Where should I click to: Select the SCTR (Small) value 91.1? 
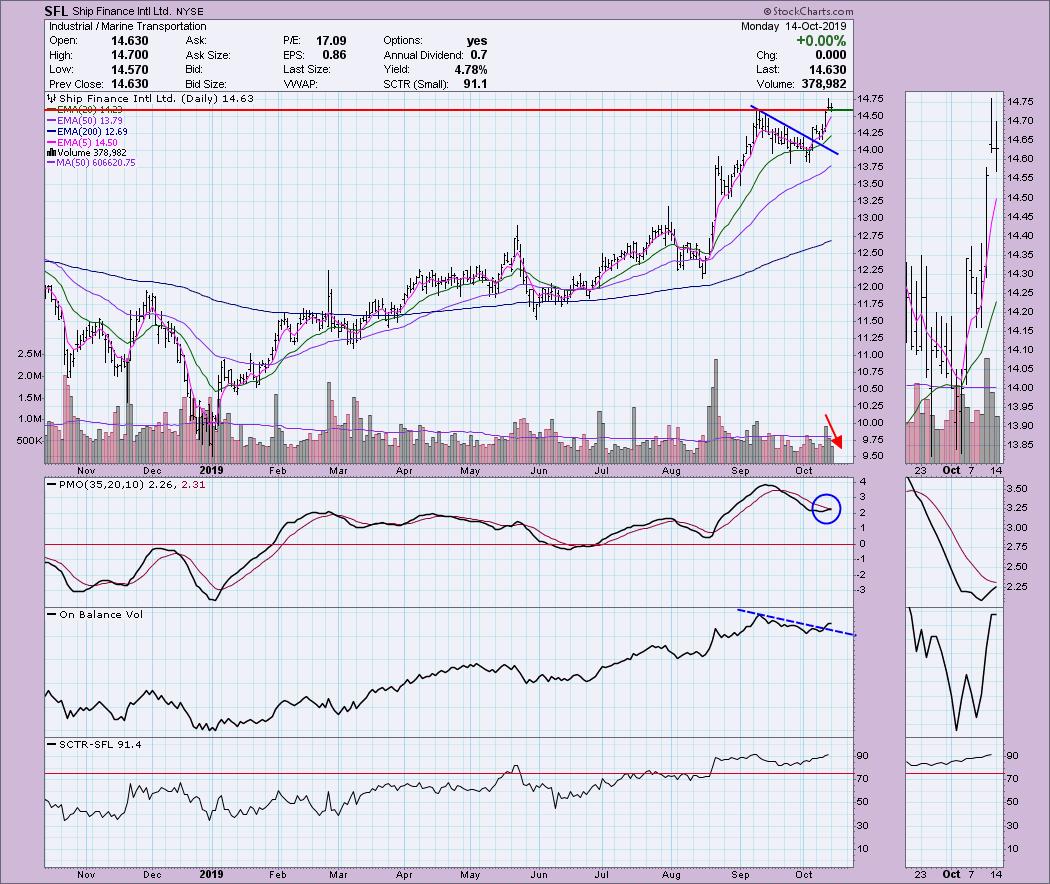[x=475, y=84]
